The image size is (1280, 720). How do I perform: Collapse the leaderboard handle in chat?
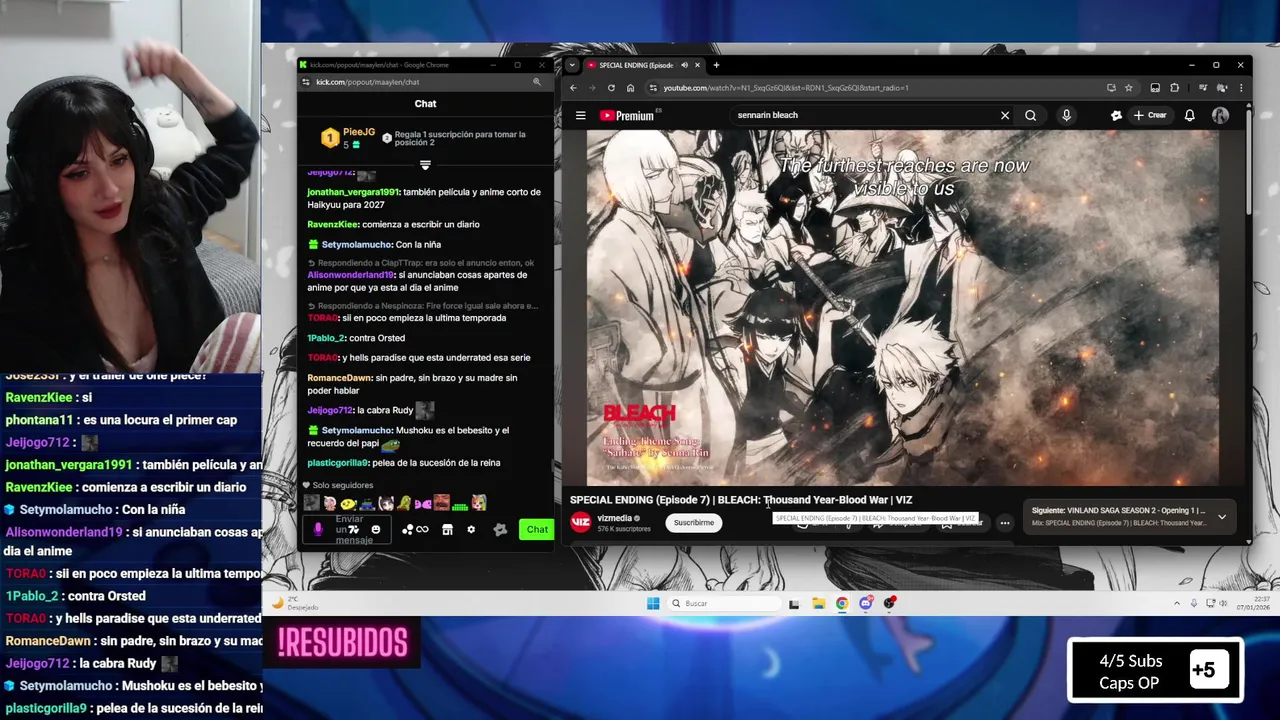[425, 165]
